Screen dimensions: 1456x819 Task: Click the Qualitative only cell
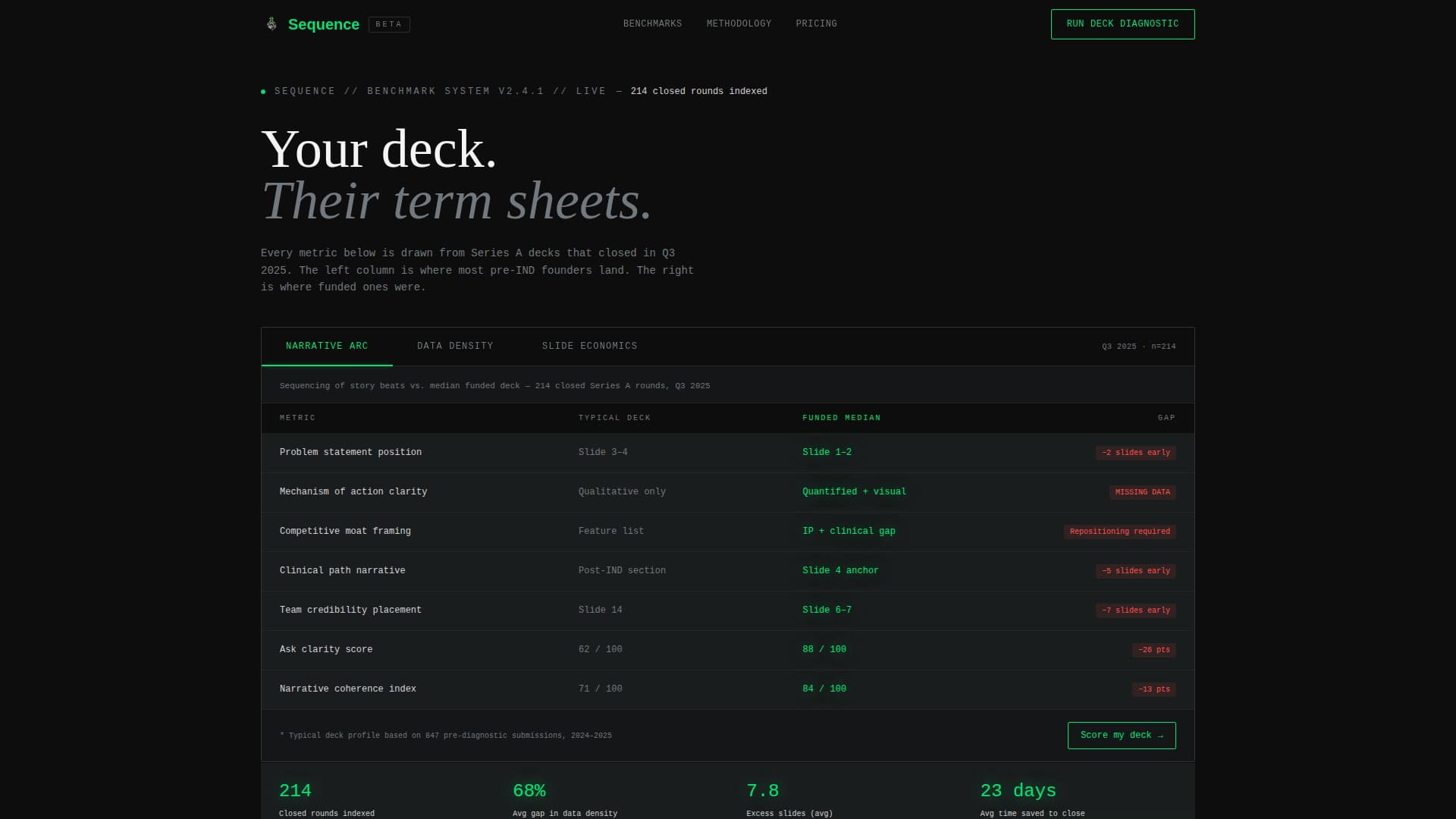[622, 492]
